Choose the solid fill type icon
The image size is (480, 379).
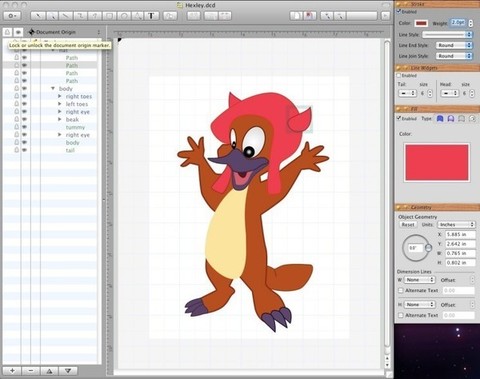click(x=440, y=119)
